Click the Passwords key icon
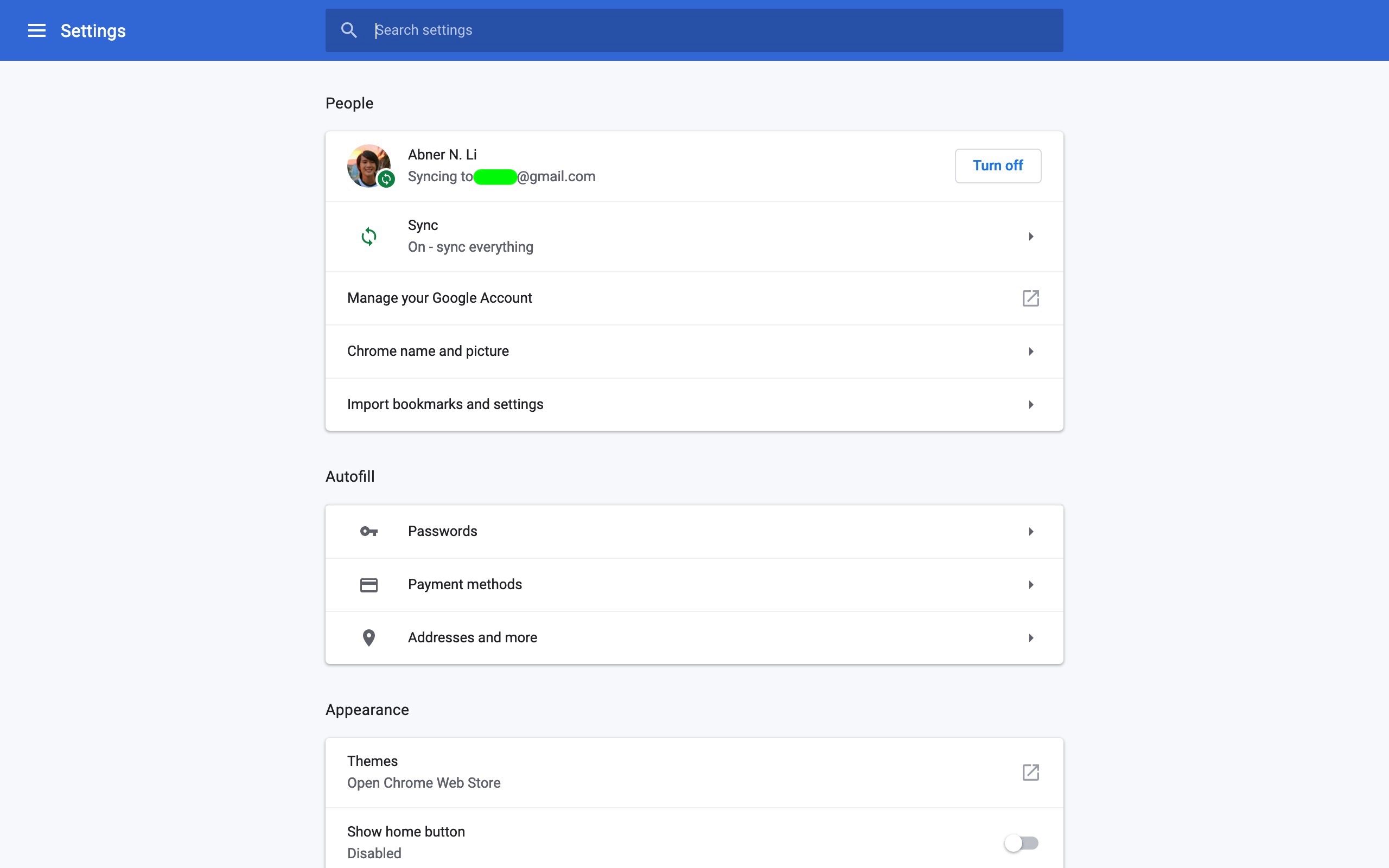Image resolution: width=1389 pixels, height=868 pixels. point(368,532)
